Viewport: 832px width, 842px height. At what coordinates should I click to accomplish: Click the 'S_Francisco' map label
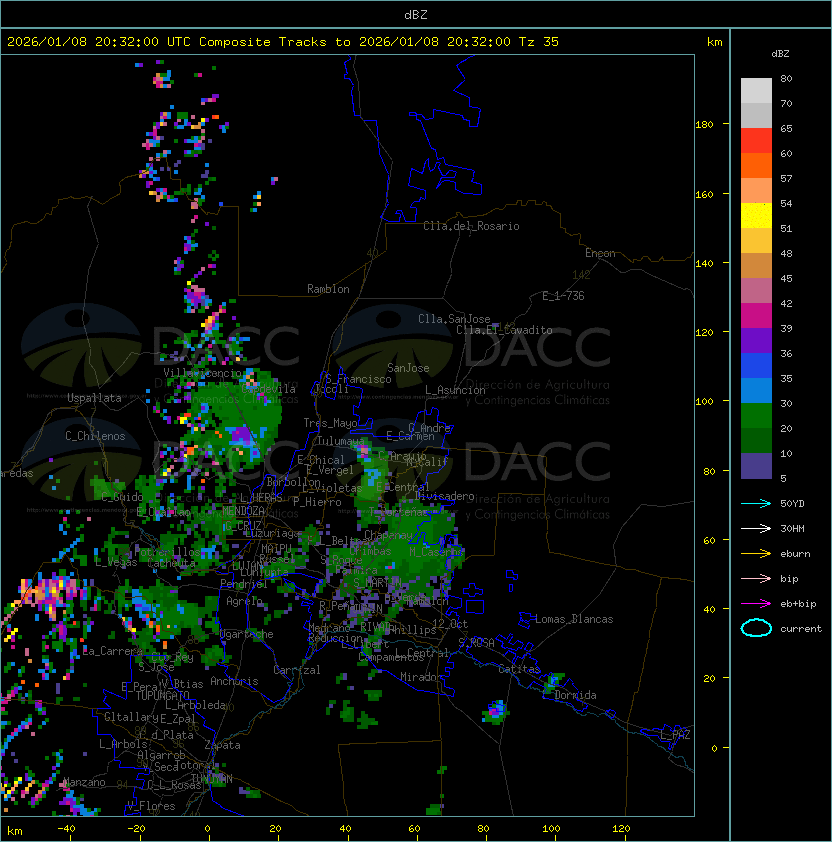tap(358, 379)
